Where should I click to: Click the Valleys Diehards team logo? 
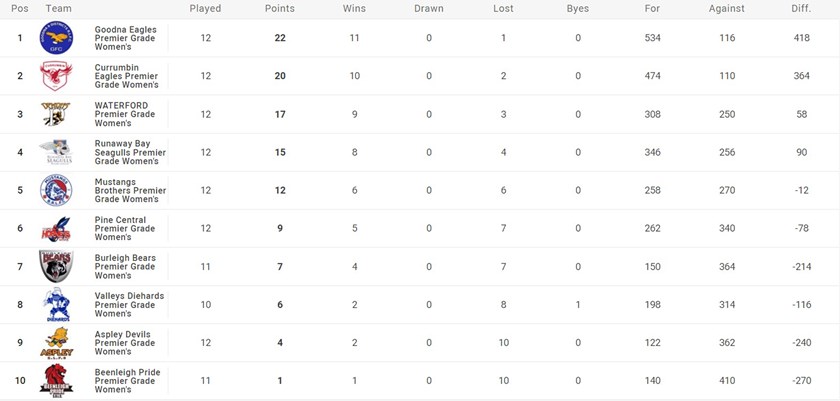click(x=56, y=305)
